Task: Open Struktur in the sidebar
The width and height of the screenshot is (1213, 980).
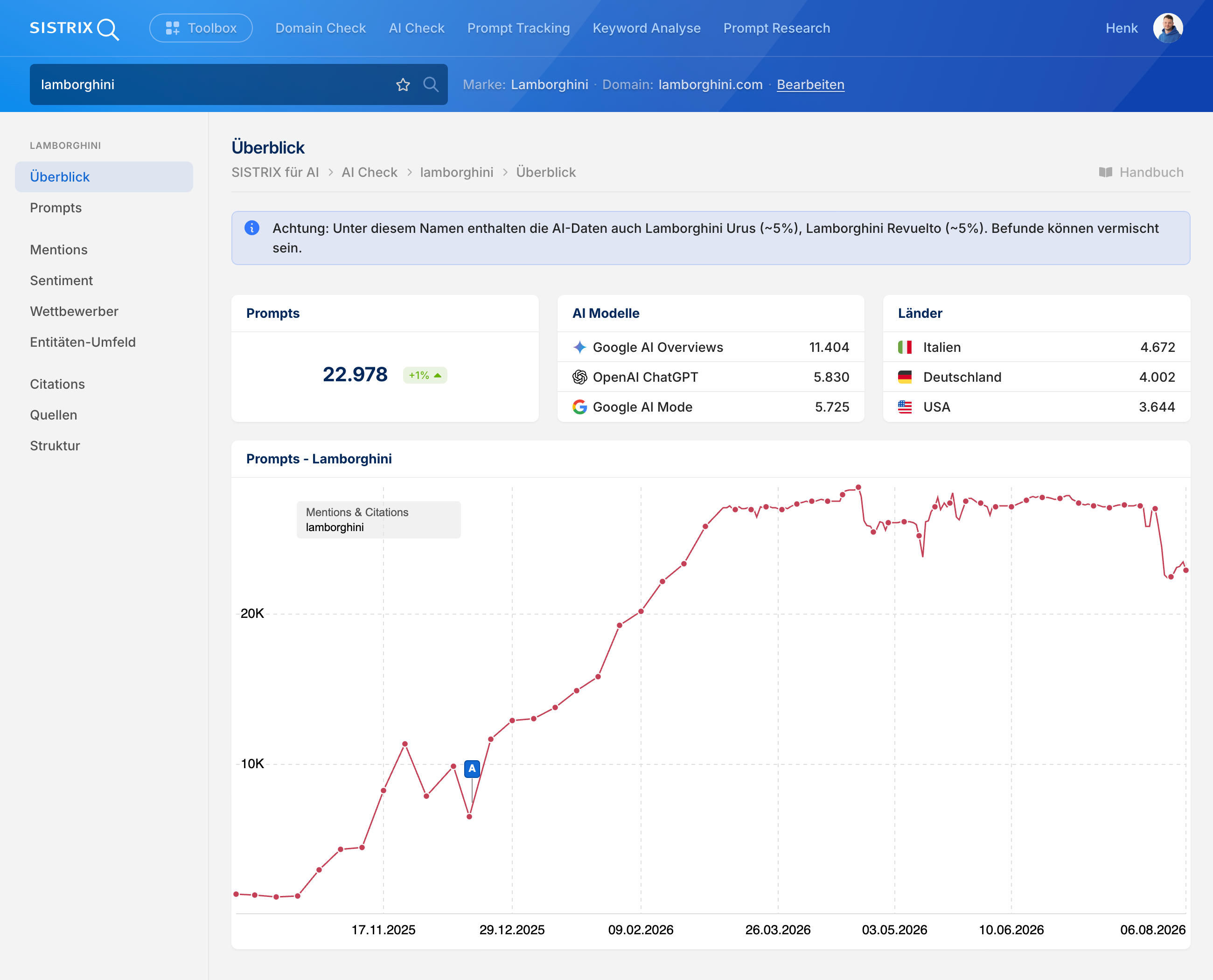Action: point(55,445)
